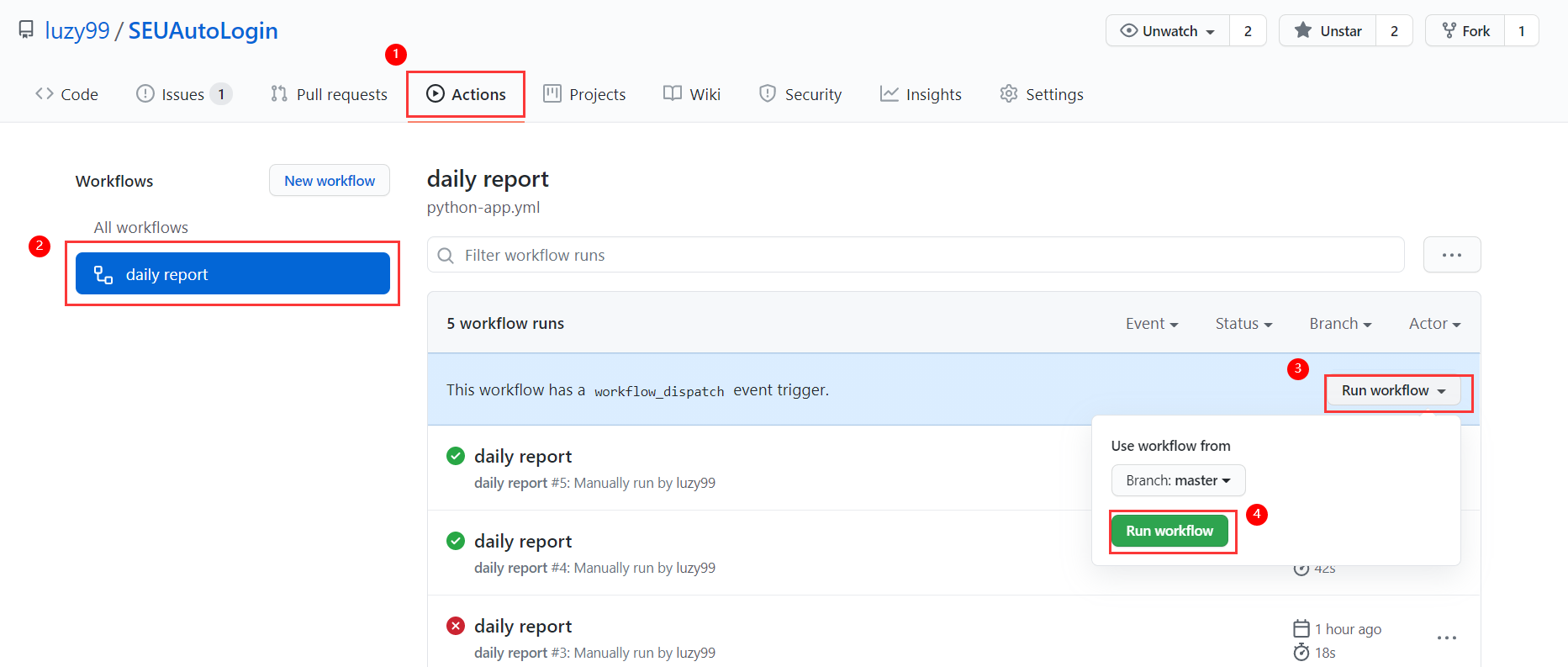This screenshot has height=667, width=1568.
Task: Click green success check icon for run #4
Action: [456, 541]
